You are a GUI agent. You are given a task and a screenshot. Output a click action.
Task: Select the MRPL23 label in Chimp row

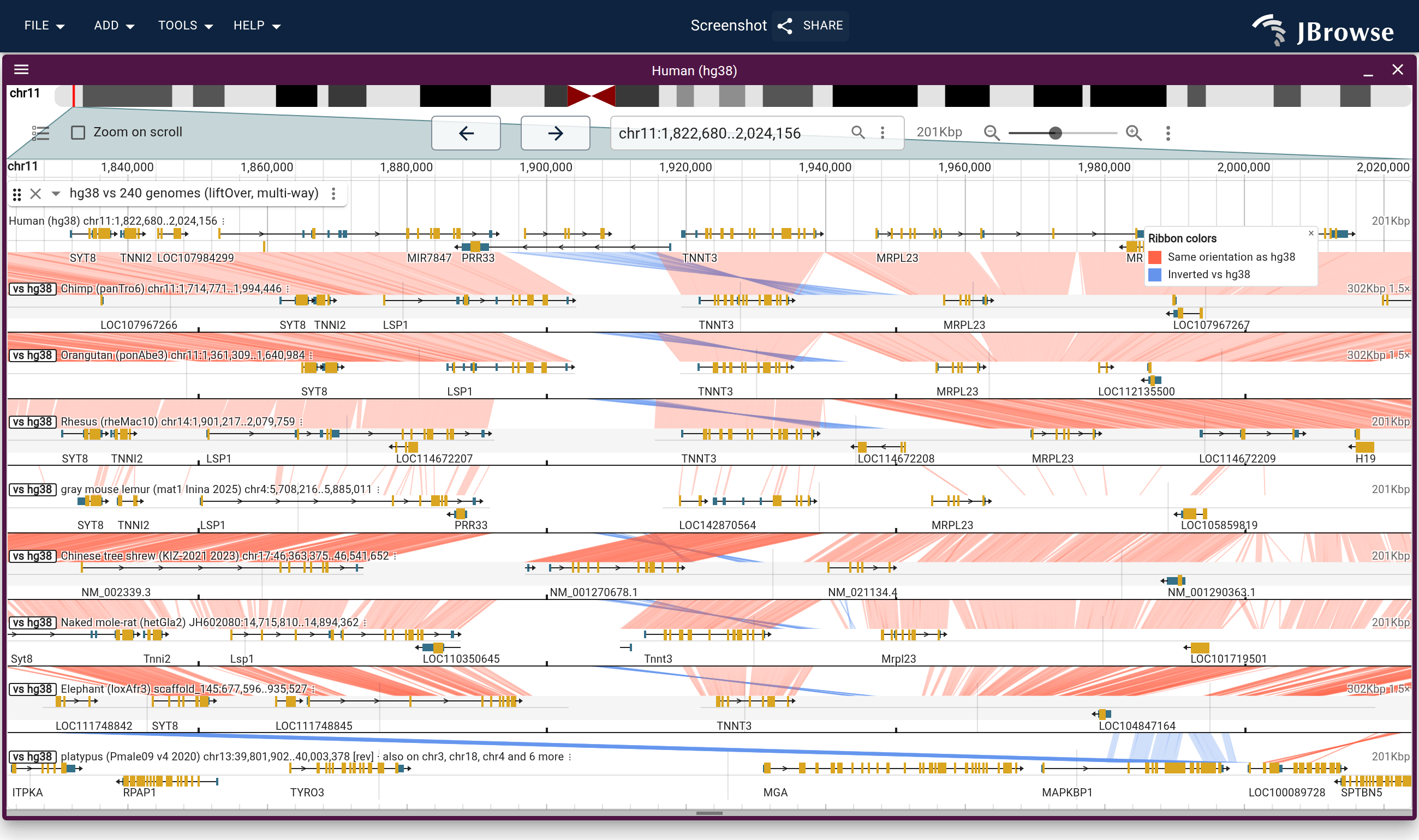964,325
